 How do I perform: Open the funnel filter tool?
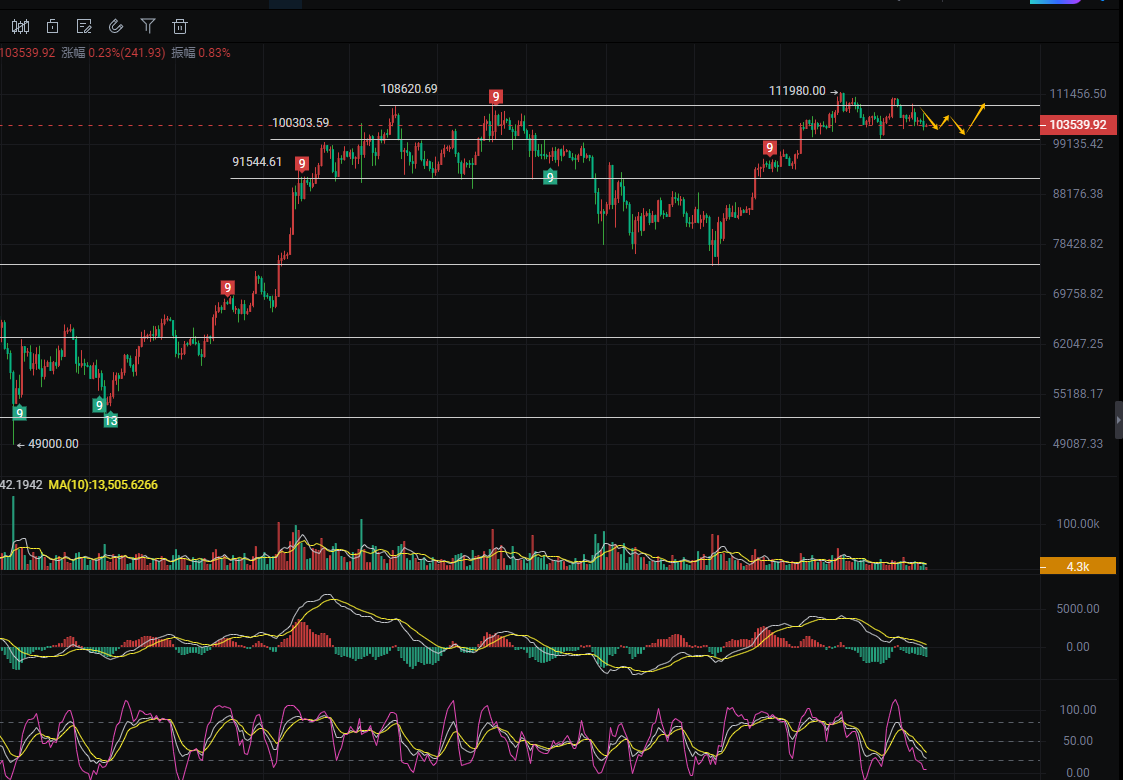[x=148, y=27]
